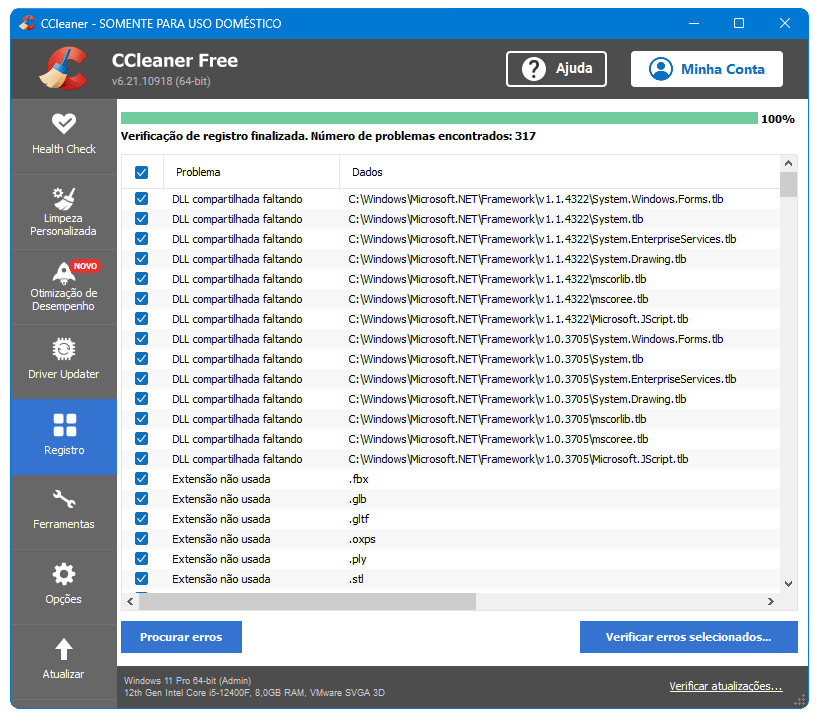Select the v1.0.3705 mscorlib.tlb path
Screen dimensions: 820x724
tap(497, 419)
